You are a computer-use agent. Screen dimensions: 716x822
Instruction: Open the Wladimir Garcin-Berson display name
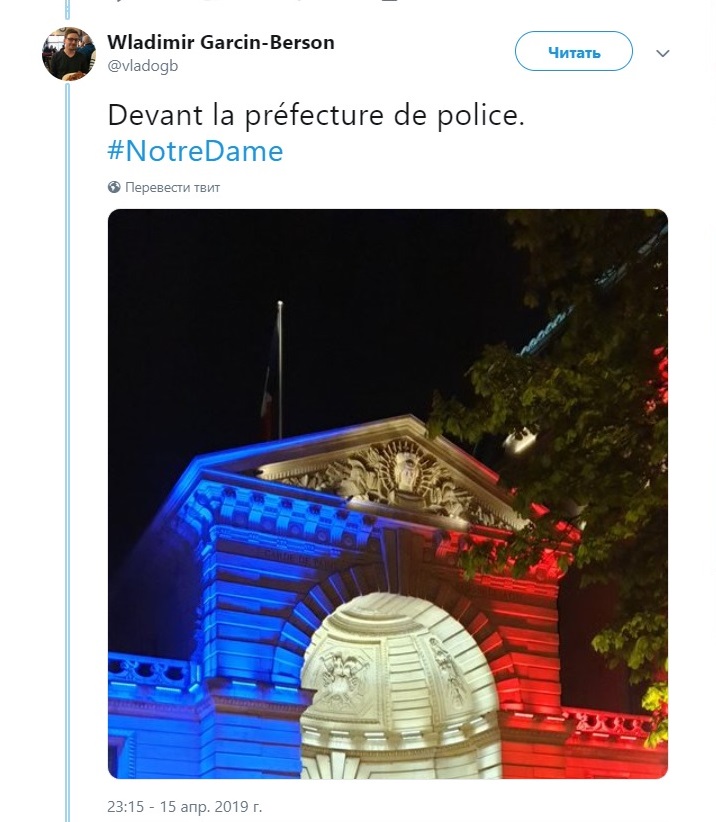pyautogui.click(x=221, y=42)
